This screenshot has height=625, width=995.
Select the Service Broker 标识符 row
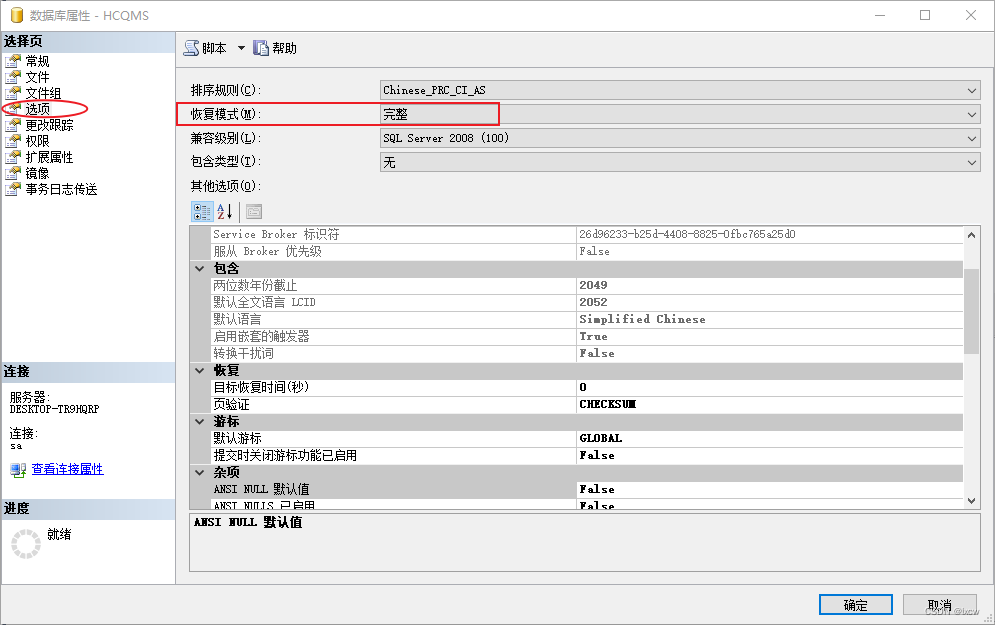pyautogui.click(x=587, y=234)
